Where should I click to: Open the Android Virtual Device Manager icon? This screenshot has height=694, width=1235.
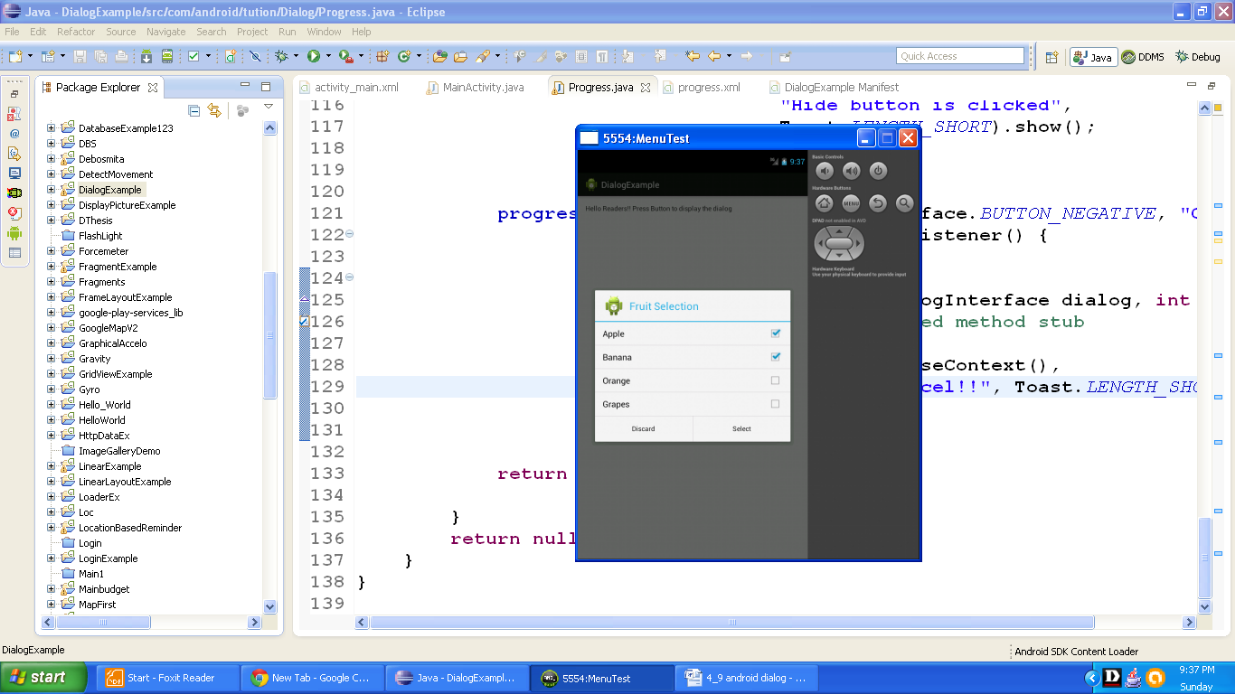[167, 56]
